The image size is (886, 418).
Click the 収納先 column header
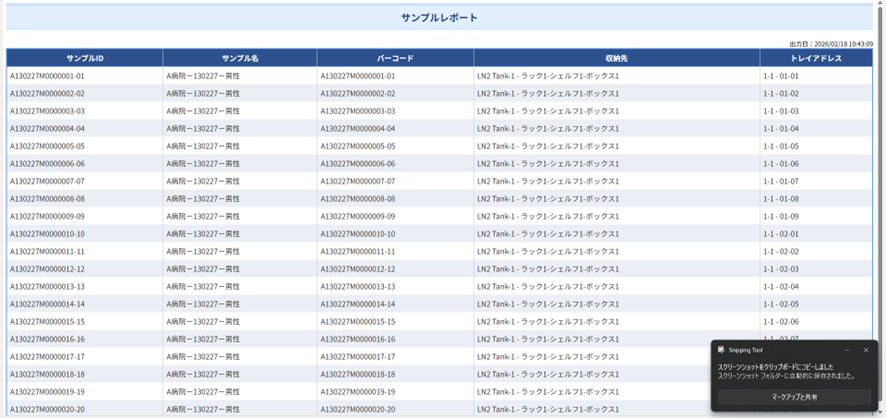click(x=616, y=58)
